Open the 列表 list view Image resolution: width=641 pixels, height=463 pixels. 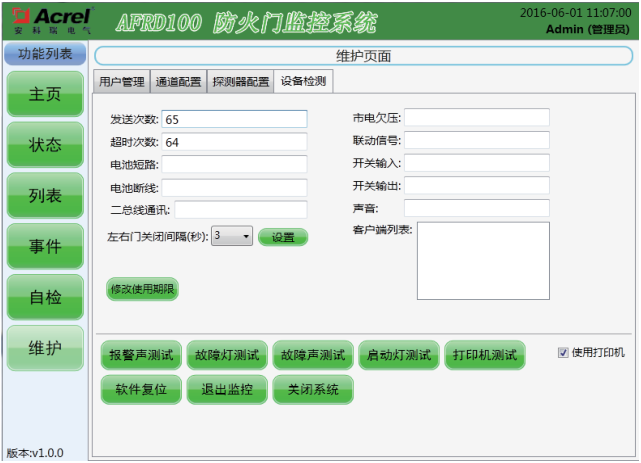44,196
